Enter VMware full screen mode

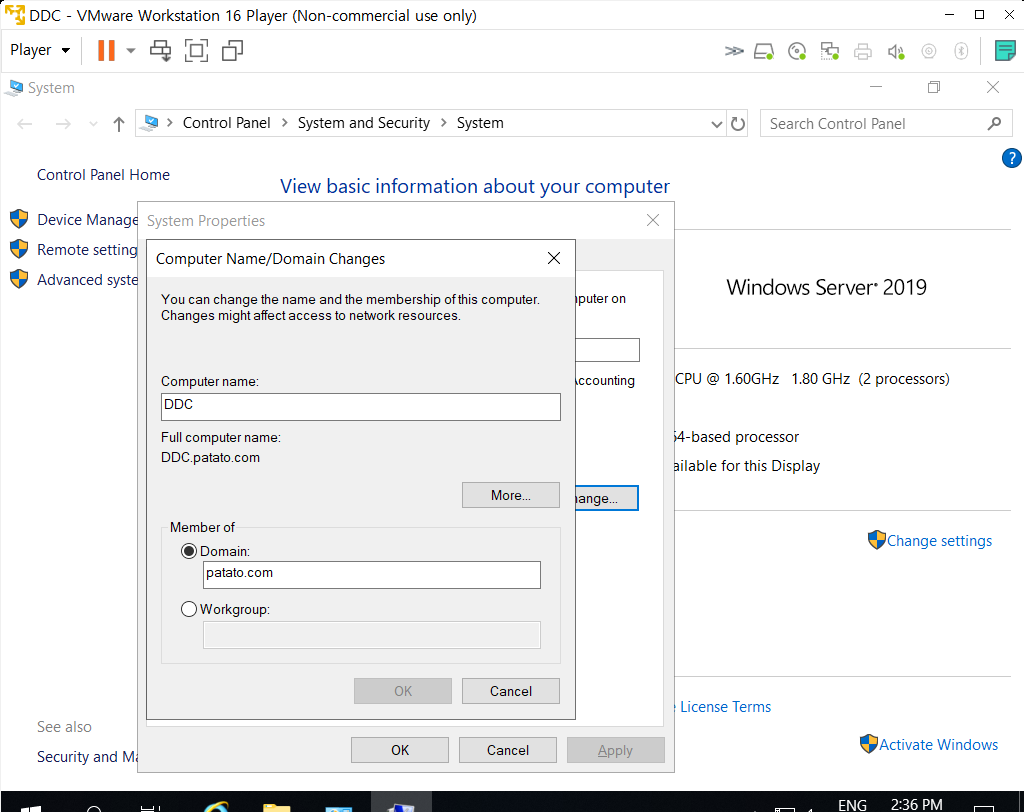(197, 50)
